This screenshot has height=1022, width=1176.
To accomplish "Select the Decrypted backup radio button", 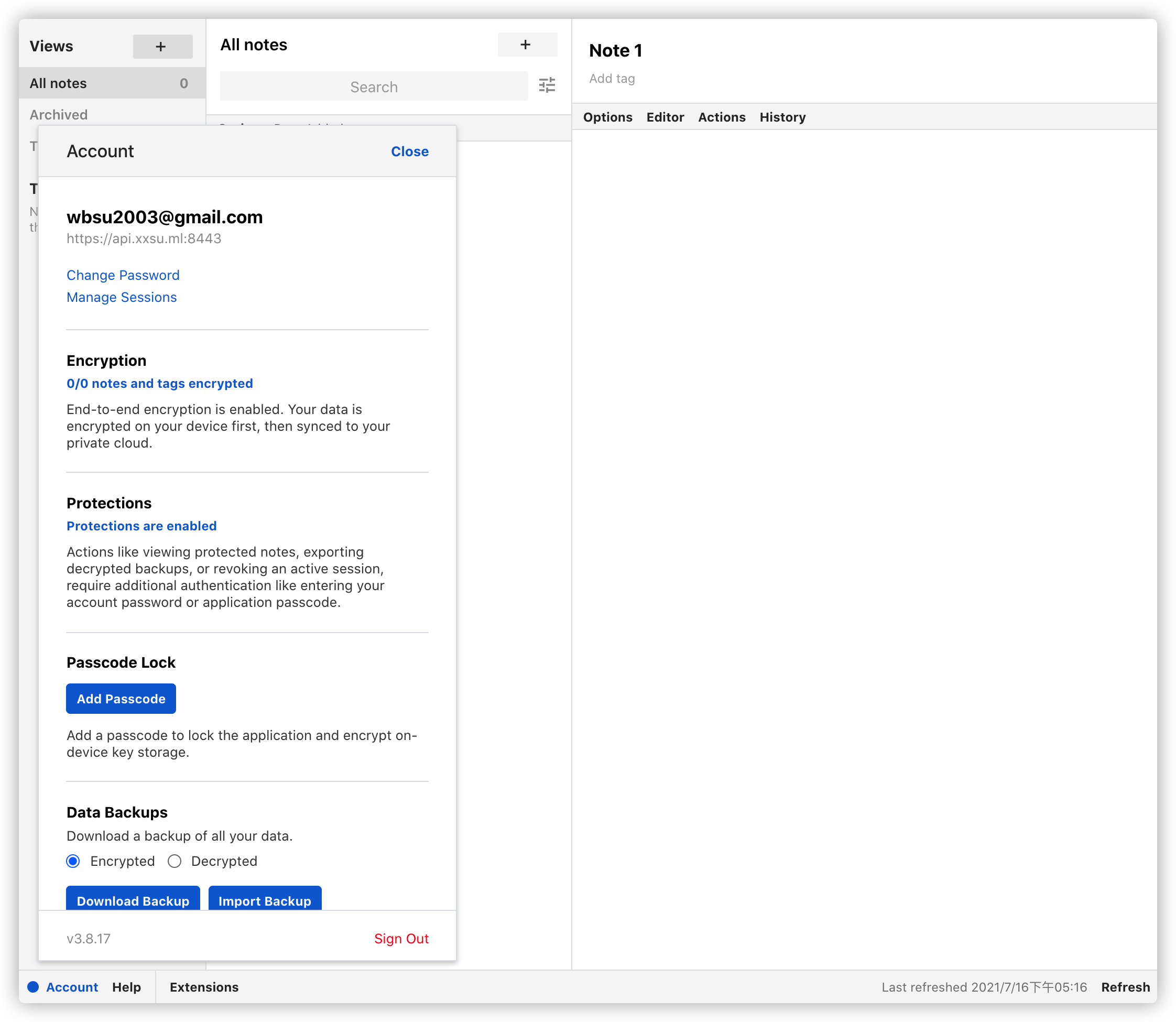I will coord(175,861).
